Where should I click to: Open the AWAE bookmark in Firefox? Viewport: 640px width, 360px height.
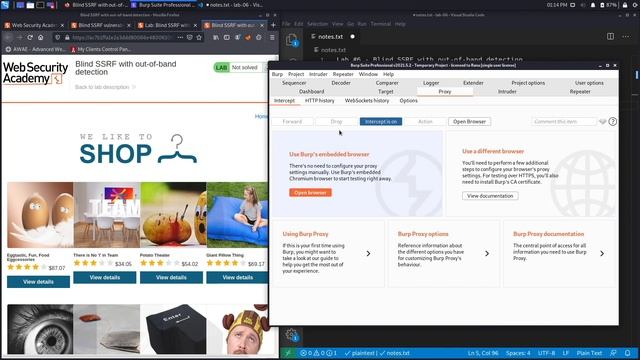pyautogui.click(x=36, y=49)
